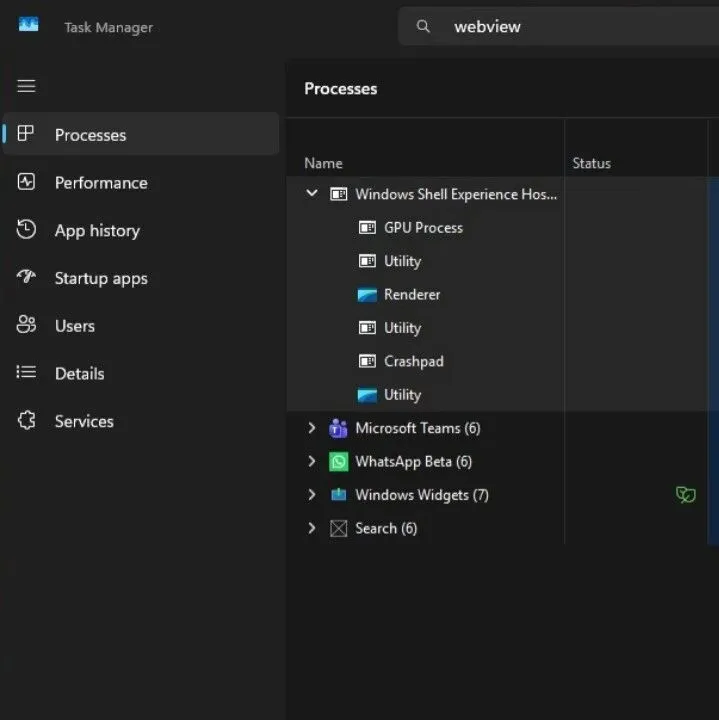This screenshot has height=720, width=719.
Task: Go to App history page
Action: (97, 231)
